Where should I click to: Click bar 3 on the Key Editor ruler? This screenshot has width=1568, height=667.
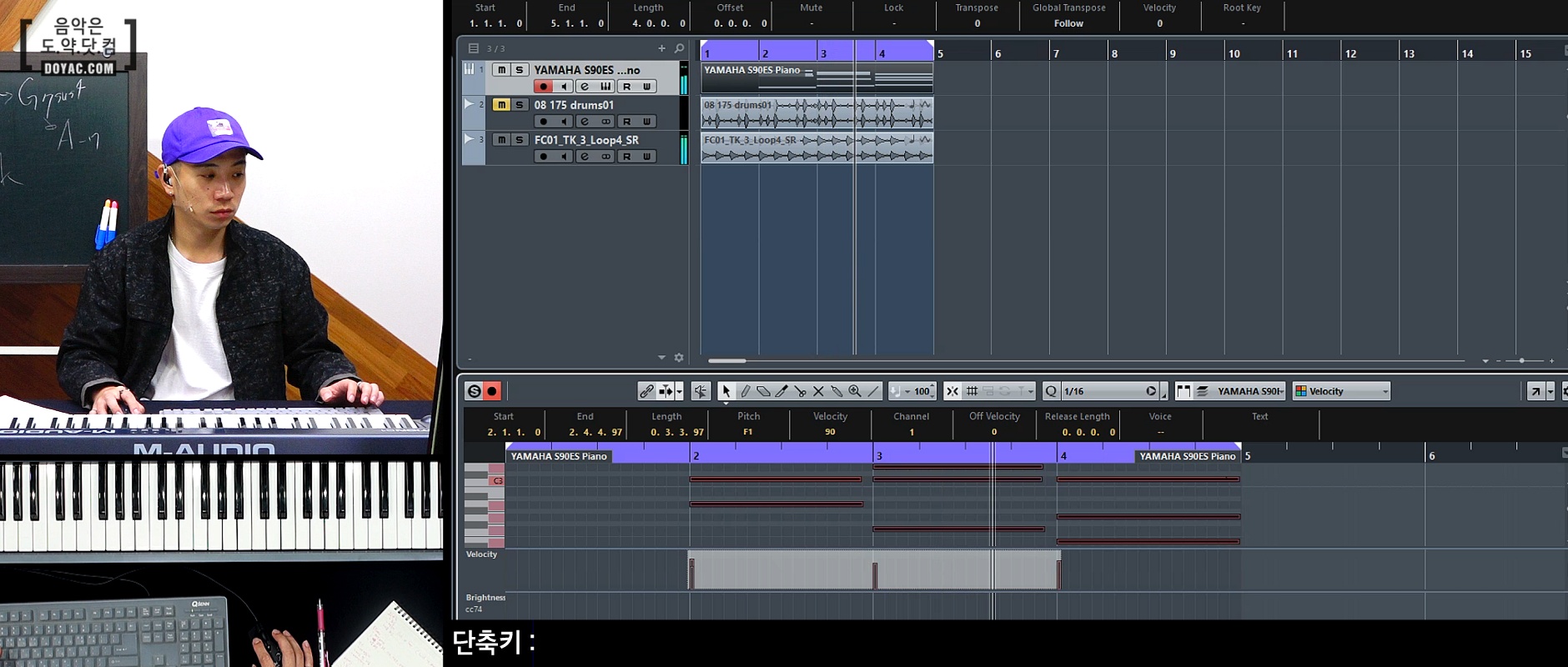pyautogui.click(x=879, y=455)
